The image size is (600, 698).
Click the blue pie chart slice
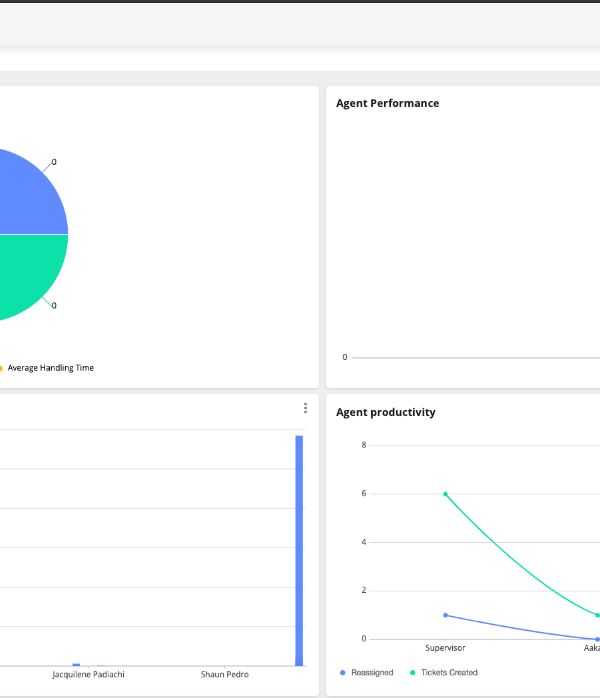[31, 196]
